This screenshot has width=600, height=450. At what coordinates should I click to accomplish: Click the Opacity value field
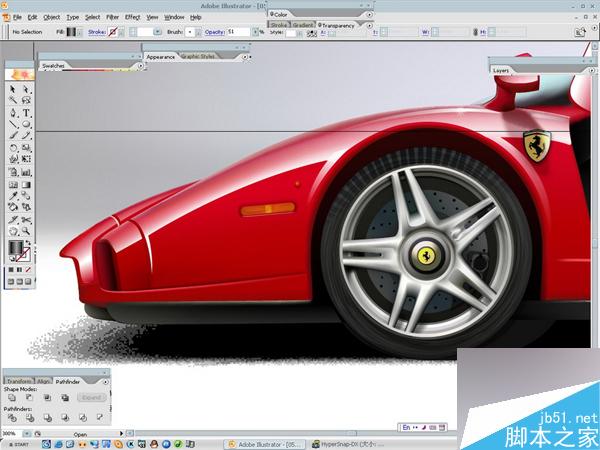240,32
